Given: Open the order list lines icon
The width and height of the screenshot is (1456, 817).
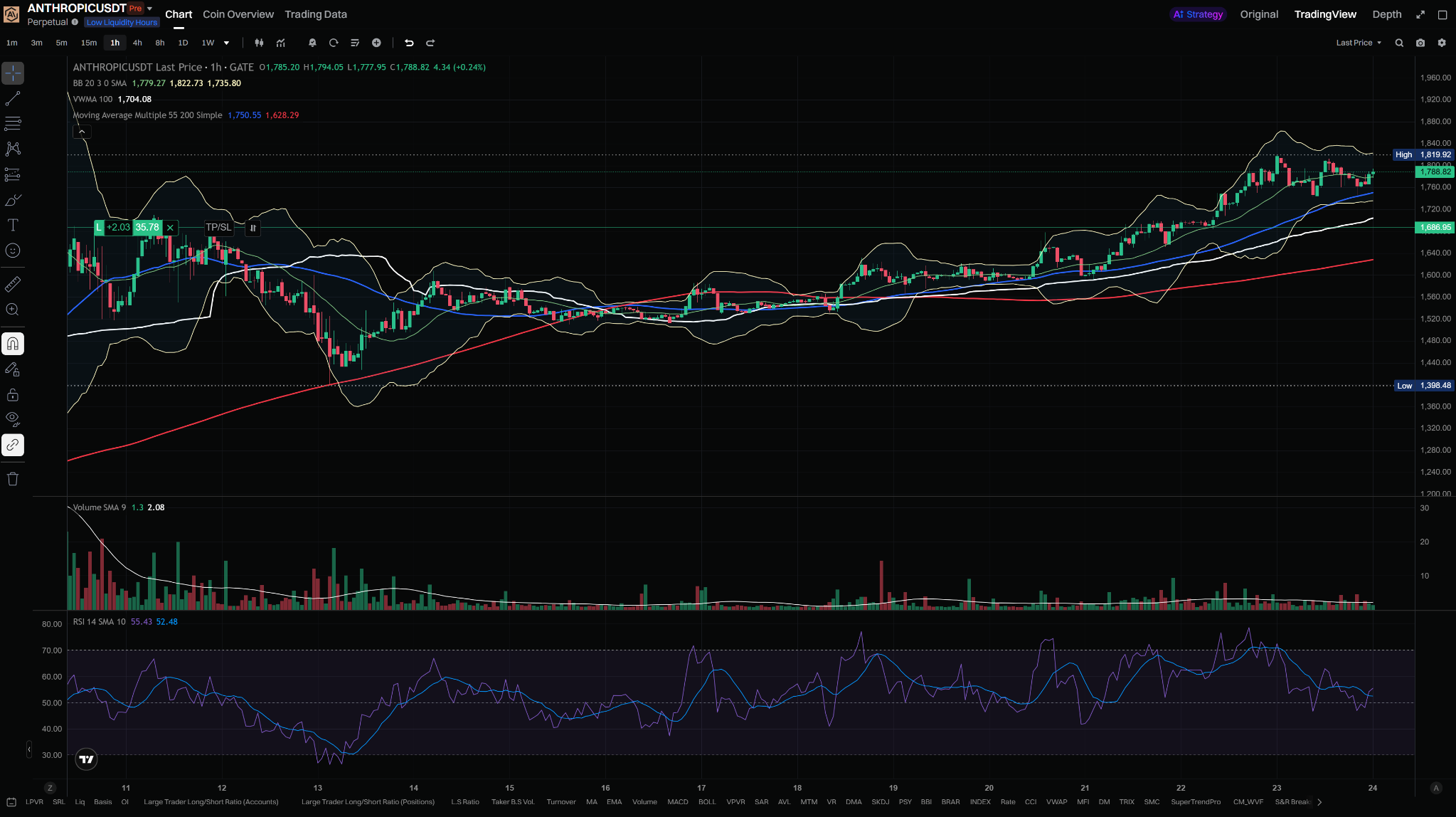Looking at the screenshot, I should point(355,43).
